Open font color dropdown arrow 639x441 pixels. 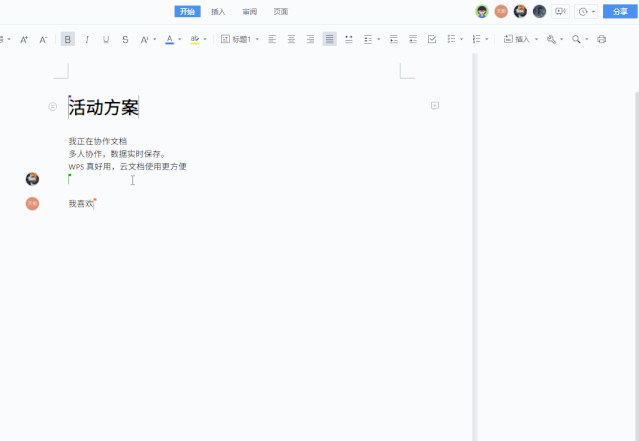[x=180, y=40]
